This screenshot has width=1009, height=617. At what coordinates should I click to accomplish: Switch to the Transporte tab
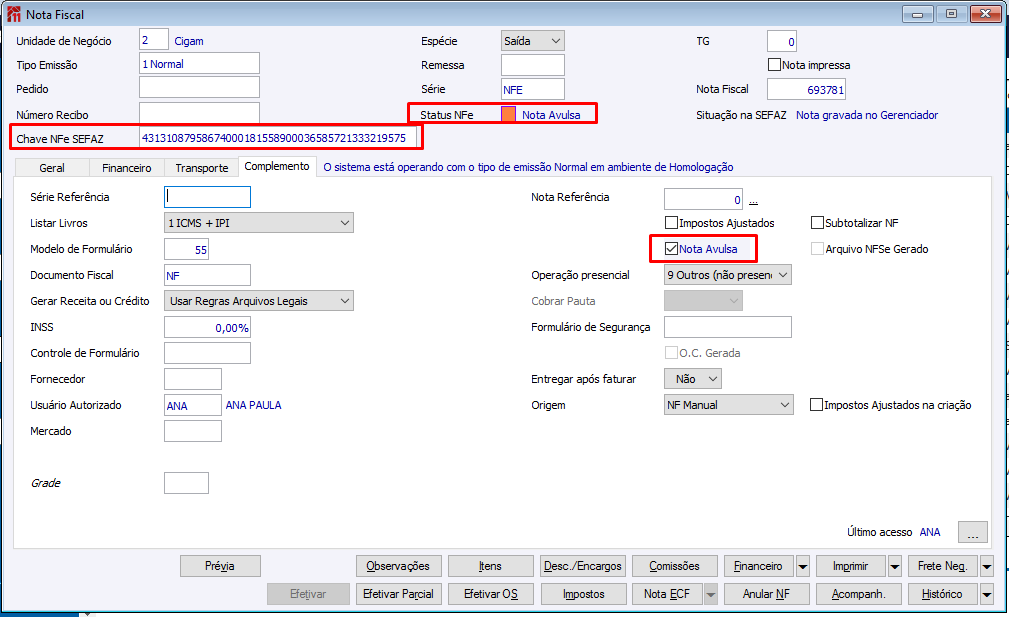click(x=202, y=168)
